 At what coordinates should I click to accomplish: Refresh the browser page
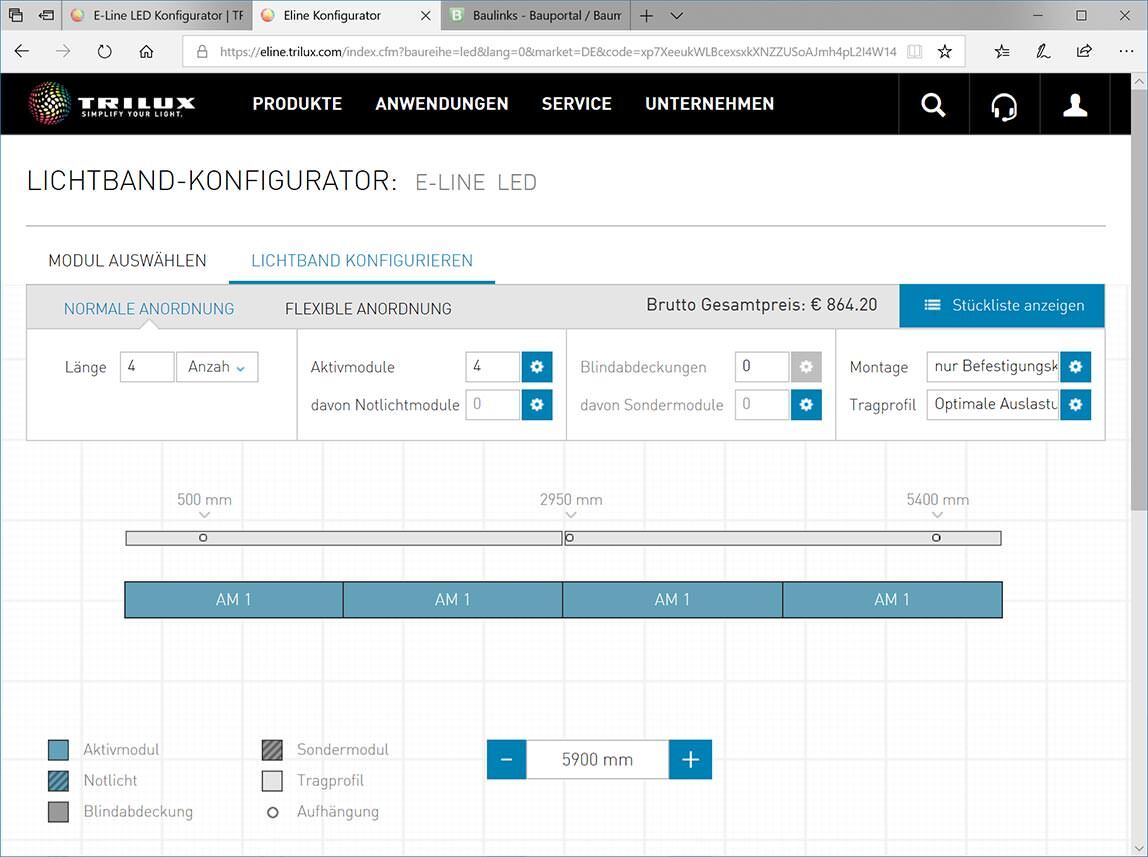tap(105, 51)
